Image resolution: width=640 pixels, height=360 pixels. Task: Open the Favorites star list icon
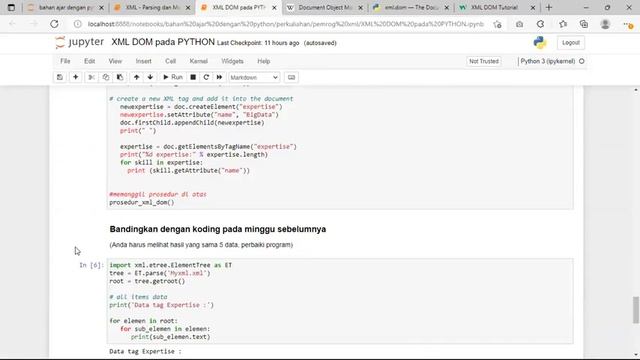563,24
